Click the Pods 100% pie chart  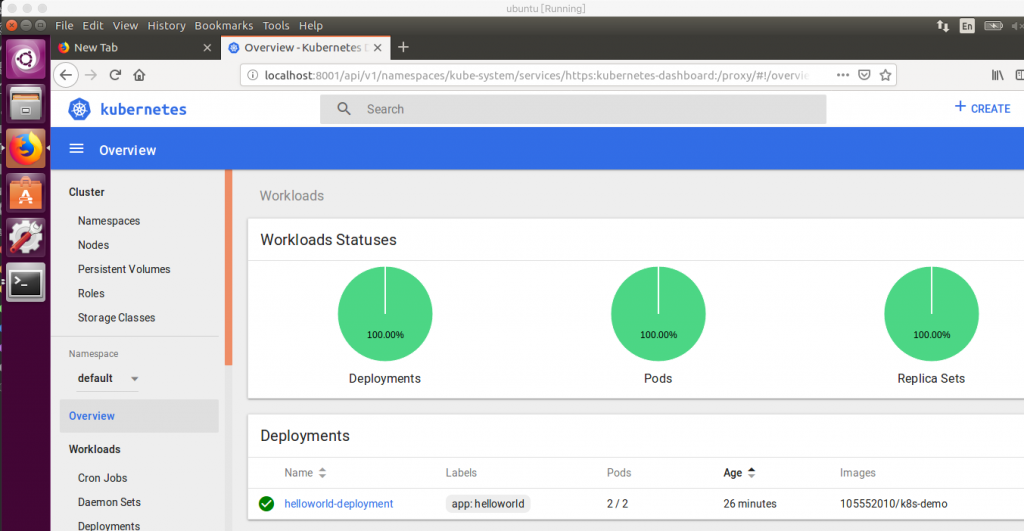pyautogui.click(x=658, y=314)
